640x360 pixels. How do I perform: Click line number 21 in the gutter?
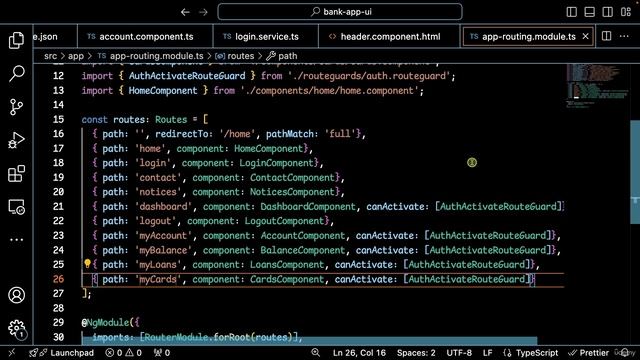tap(58, 206)
